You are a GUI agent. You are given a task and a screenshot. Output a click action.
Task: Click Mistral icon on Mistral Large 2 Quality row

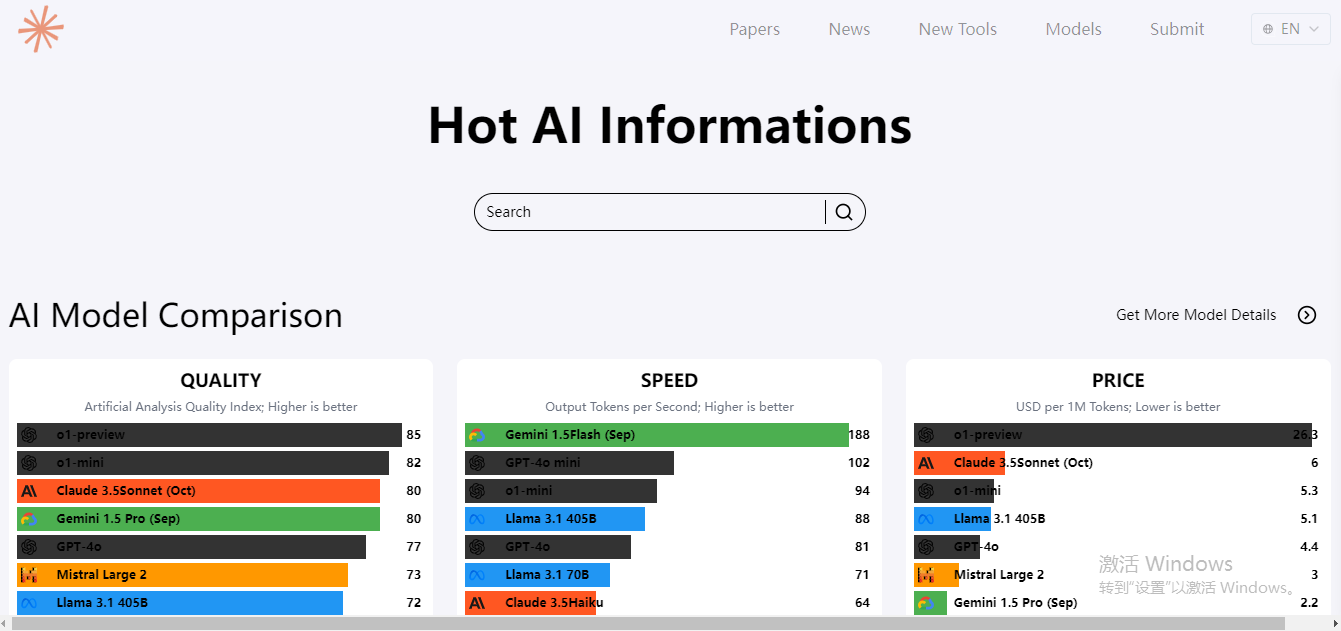[x=29, y=575]
